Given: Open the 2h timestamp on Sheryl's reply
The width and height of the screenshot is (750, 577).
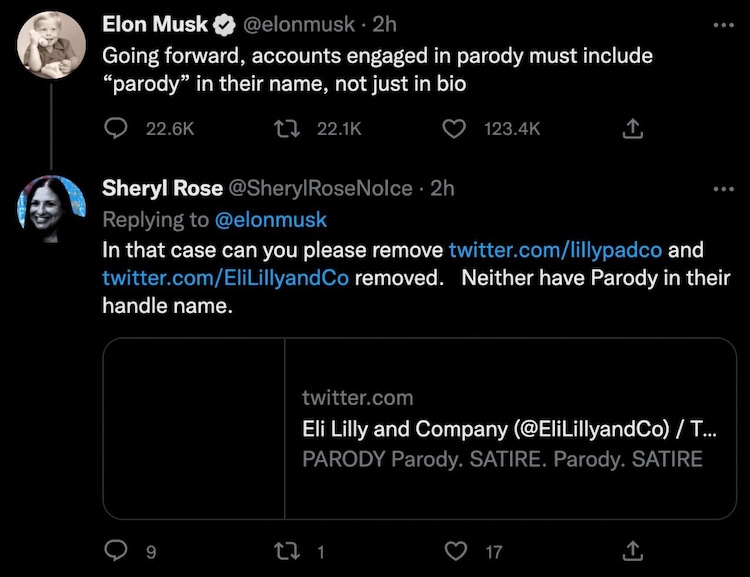Looking at the screenshot, I should (442, 189).
